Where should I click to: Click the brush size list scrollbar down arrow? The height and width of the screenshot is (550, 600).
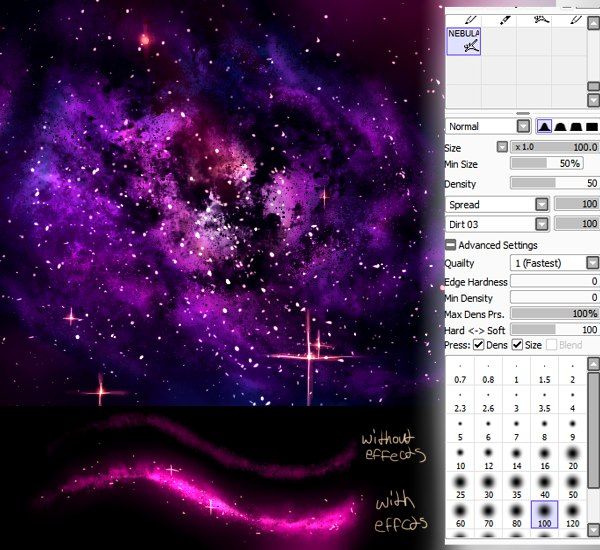(593, 530)
